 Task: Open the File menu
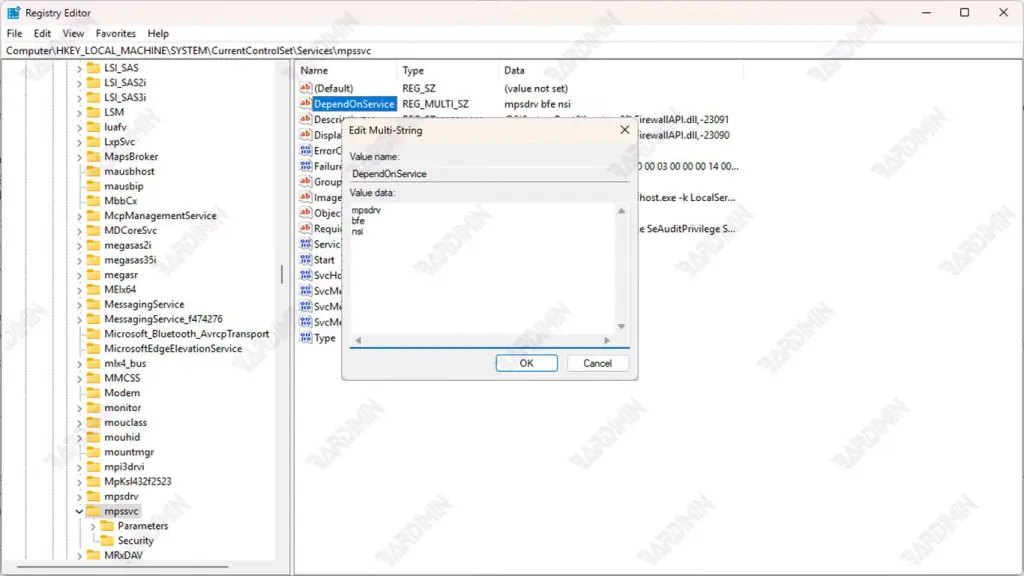tap(14, 33)
